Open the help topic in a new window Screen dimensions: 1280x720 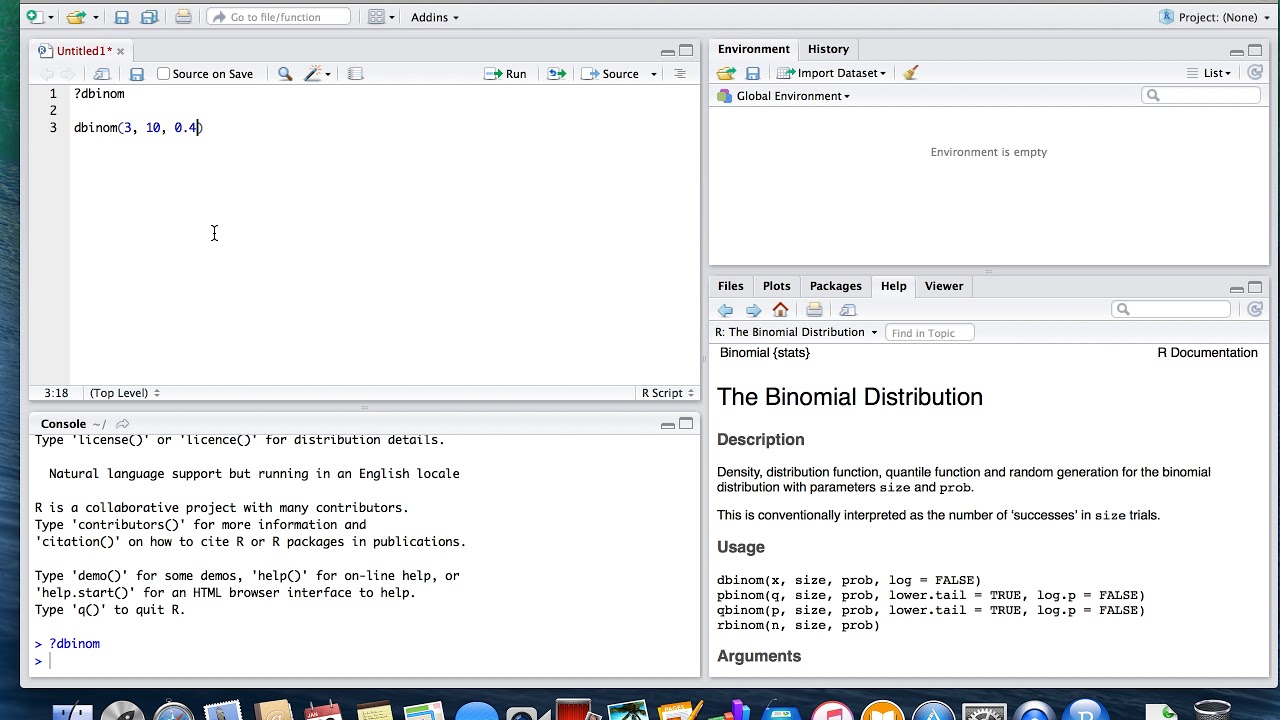[848, 310]
